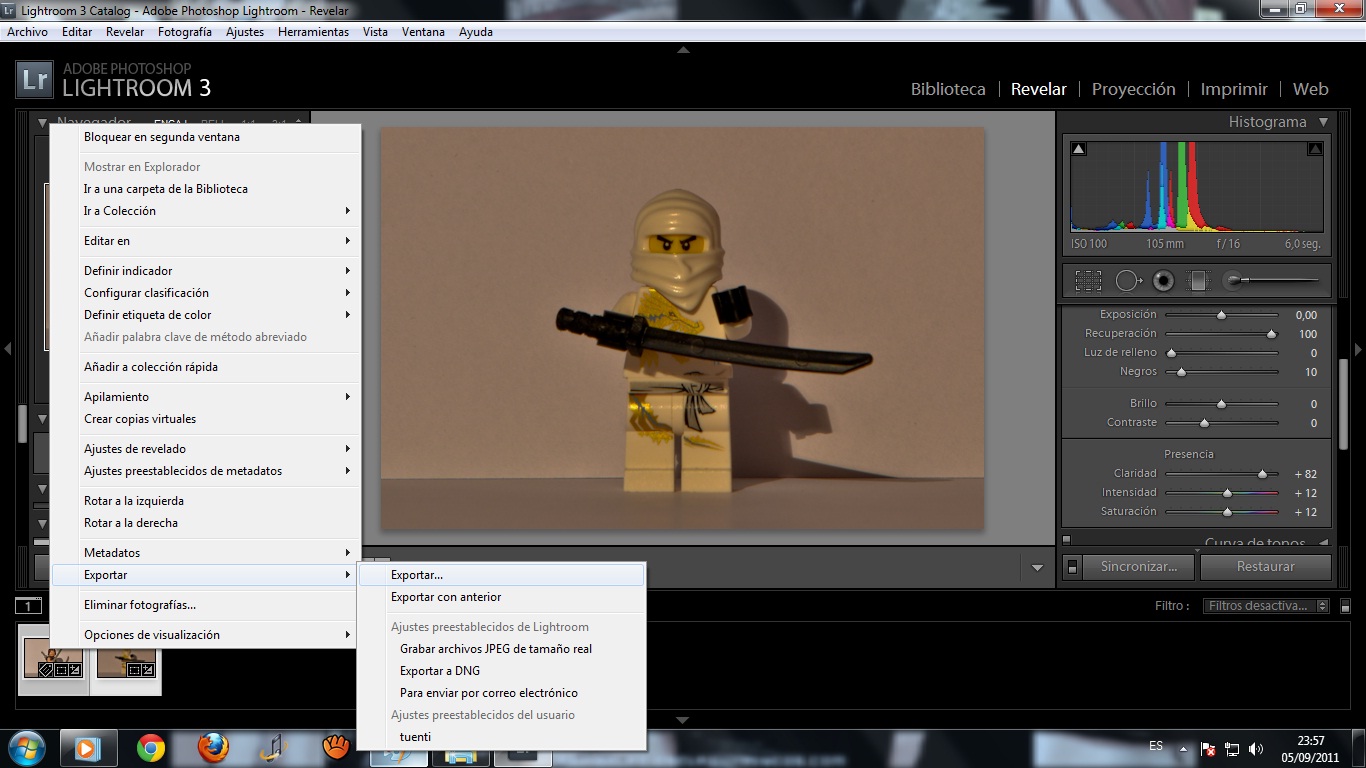Choose Eliminar fotografías...
The image size is (1366, 768).
click(x=205, y=605)
